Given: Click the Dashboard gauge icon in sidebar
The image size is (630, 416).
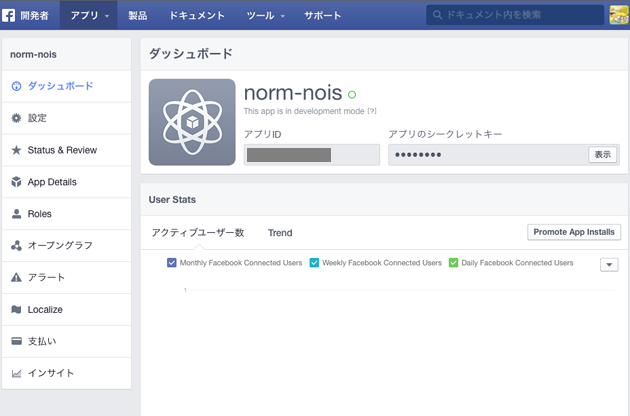Looking at the screenshot, I should pos(16,86).
